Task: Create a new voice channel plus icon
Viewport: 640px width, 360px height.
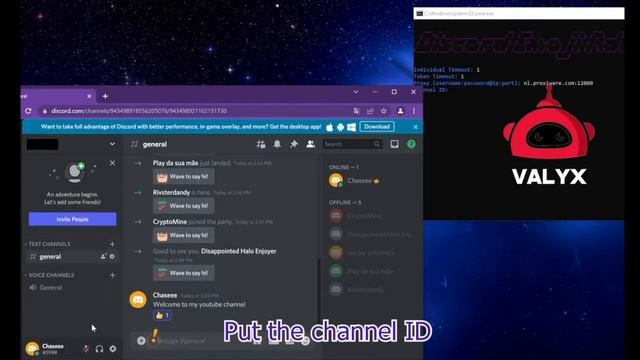Action: click(112, 275)
